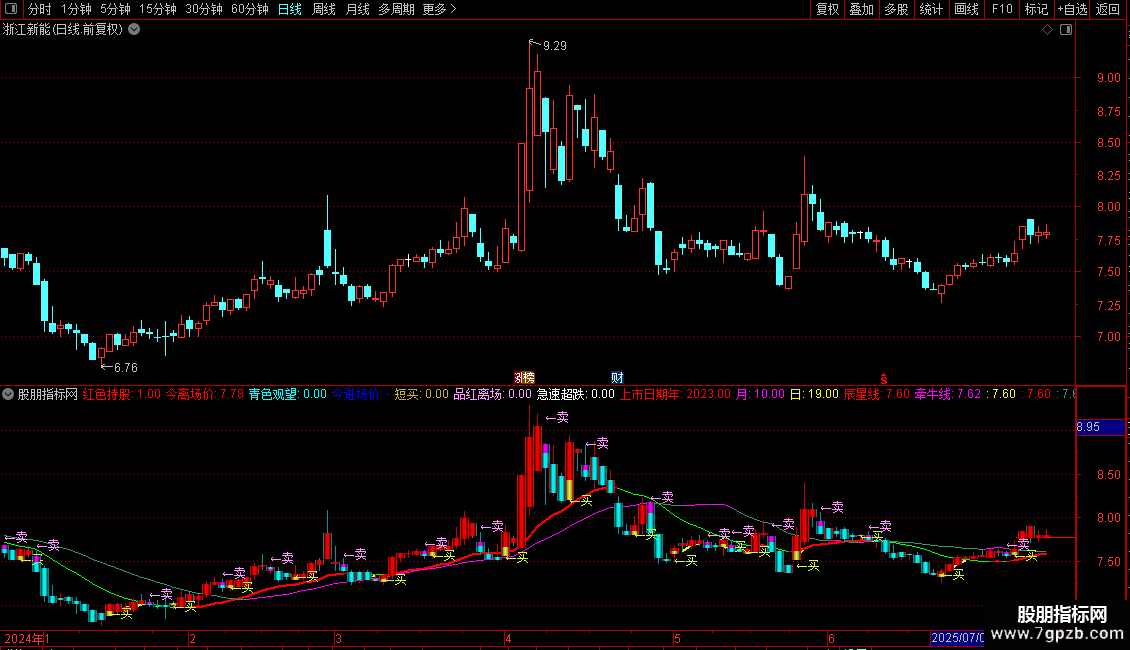
Task: Click the 浙江新能(日线.前复权) chart title
Action: coord(63,30)
